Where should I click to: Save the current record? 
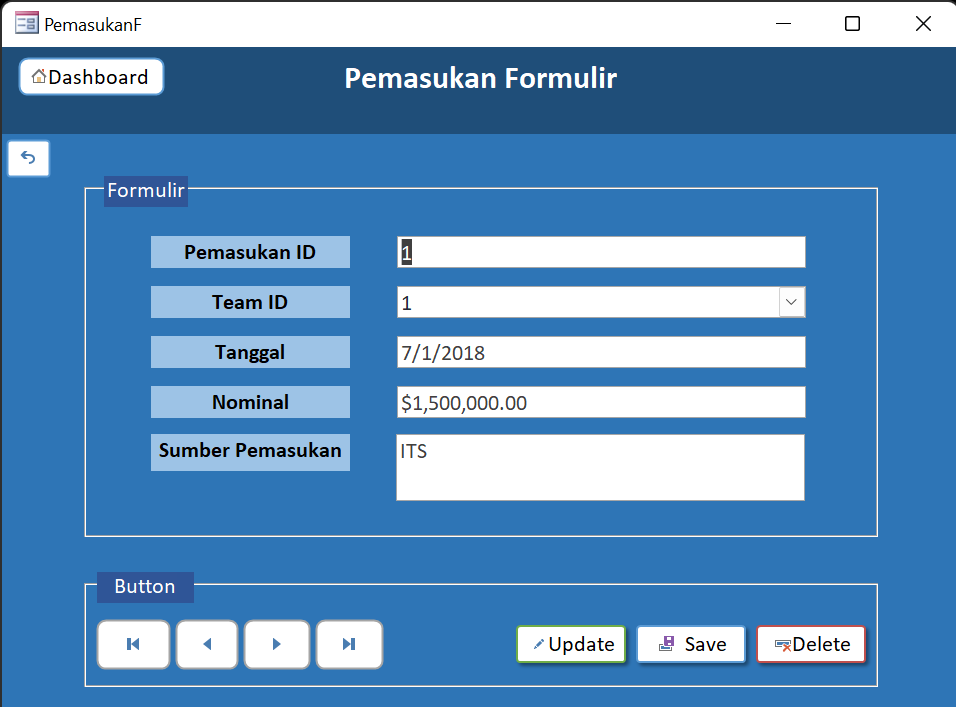tap(691, 644)
